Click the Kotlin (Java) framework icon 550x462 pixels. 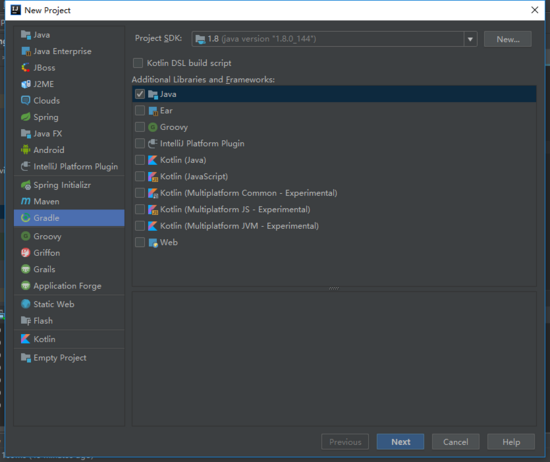click(153, 160)
